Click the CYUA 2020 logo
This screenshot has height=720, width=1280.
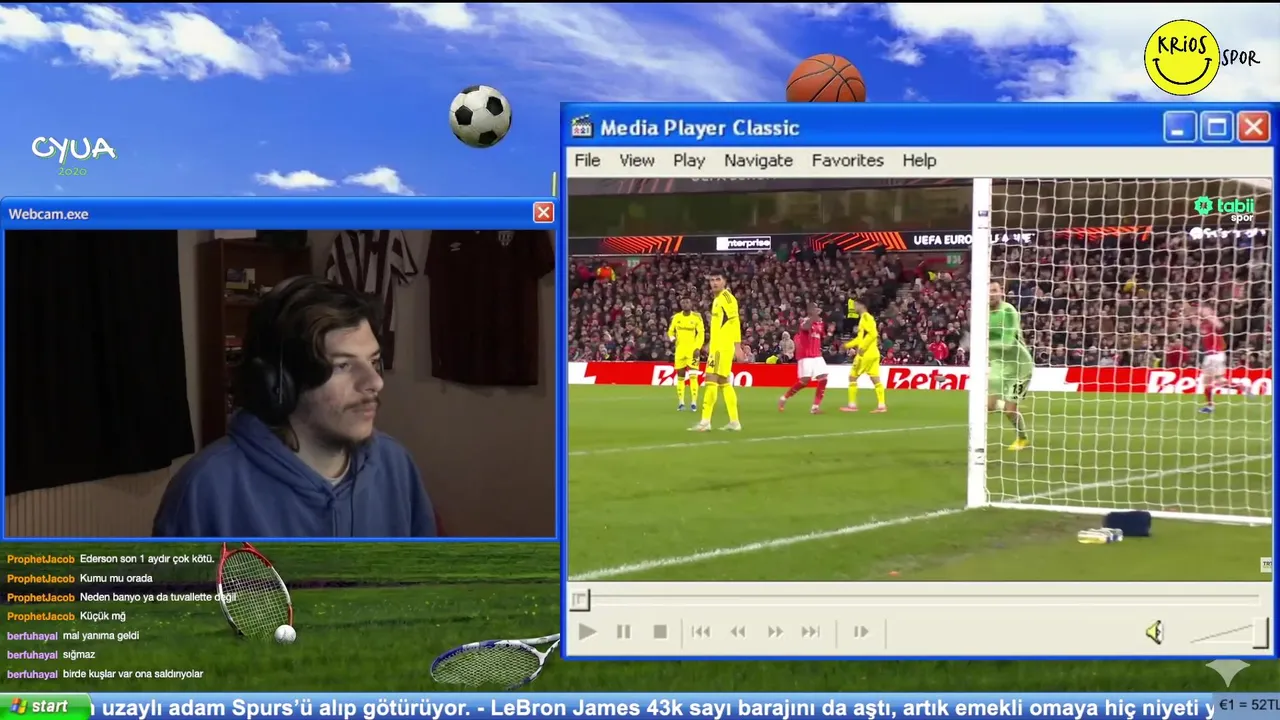click(x=73, y=154)
